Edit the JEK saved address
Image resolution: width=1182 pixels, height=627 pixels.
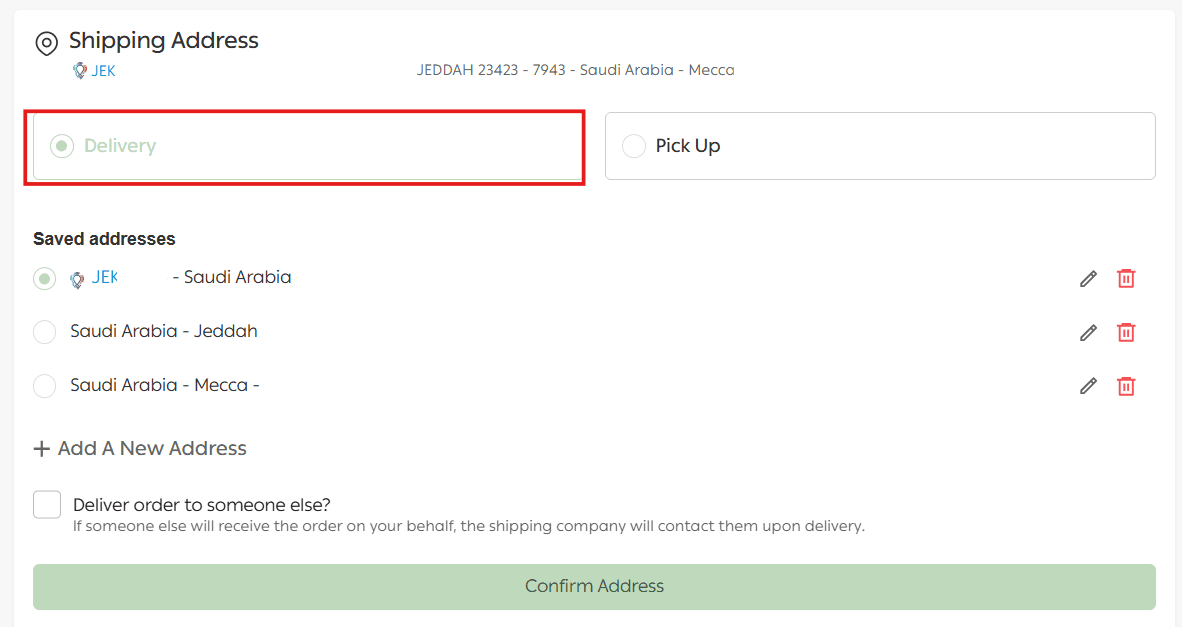(1088, 279)
